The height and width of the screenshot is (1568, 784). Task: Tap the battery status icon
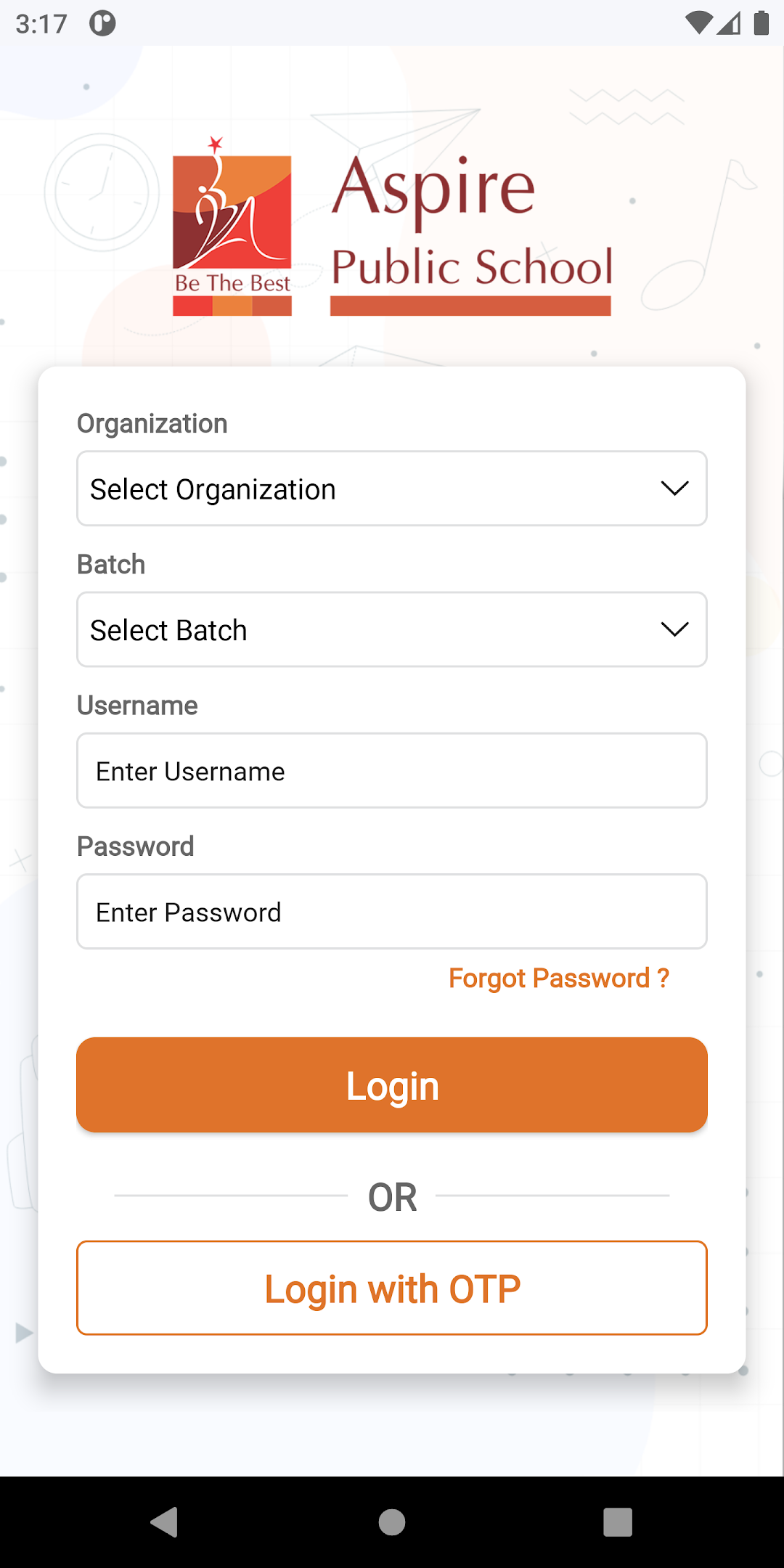tap(761, 23)
